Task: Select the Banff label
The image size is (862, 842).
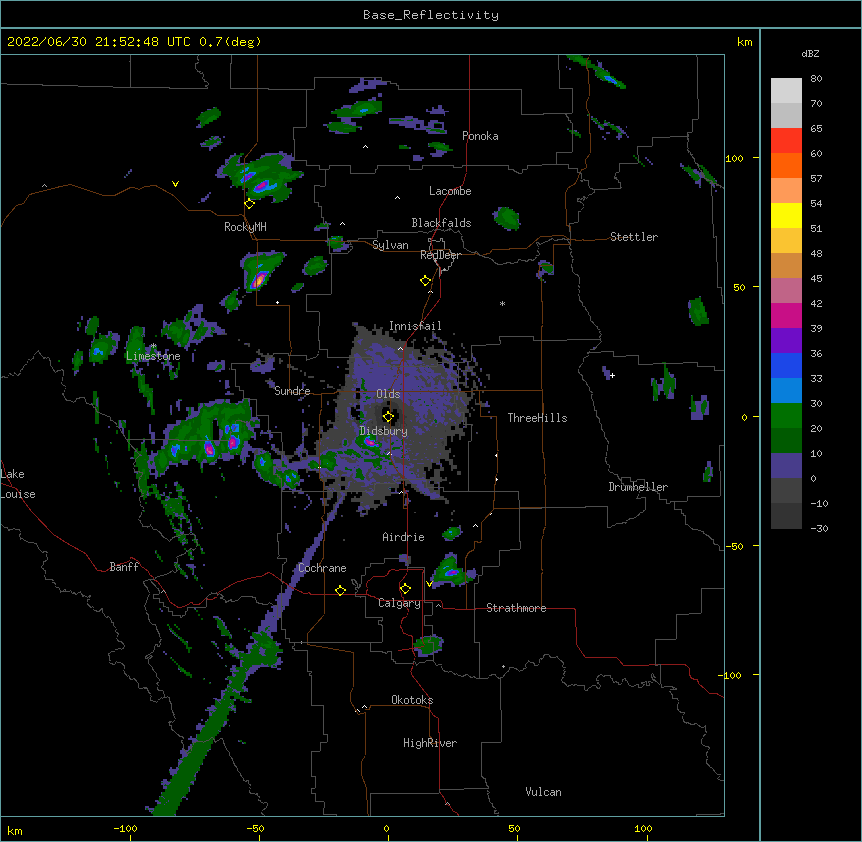Action: [x=124, y=567]
